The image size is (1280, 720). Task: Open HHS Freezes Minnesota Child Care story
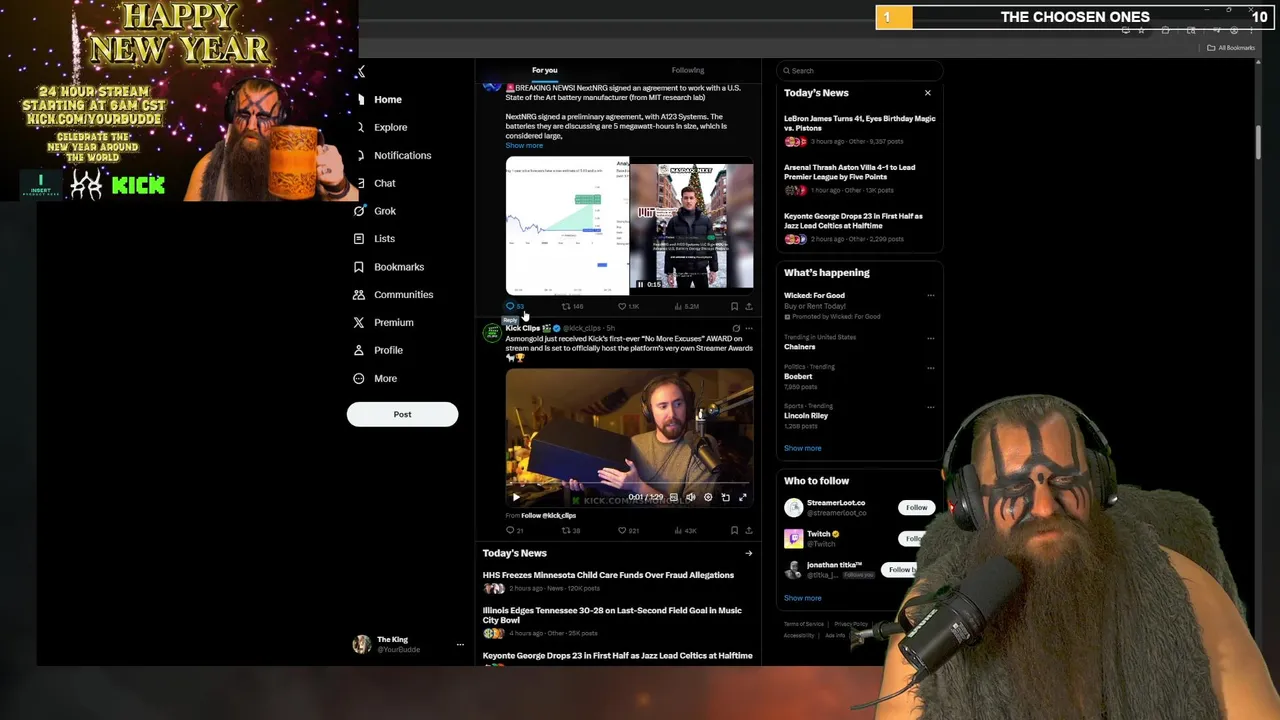[x=608, y=575]
